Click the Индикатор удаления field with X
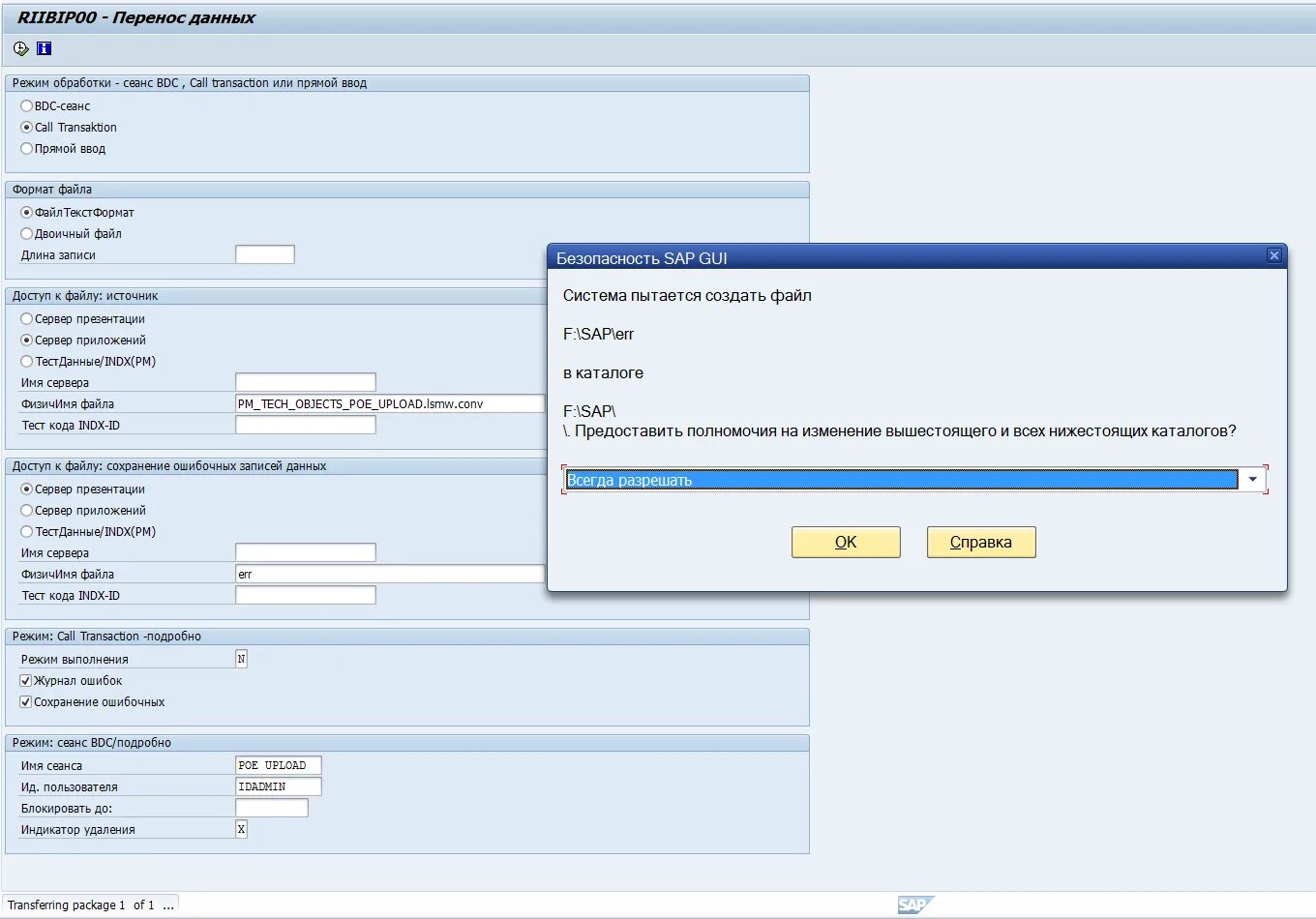Screen dimensions: 1316x919 [x=242, y=829]
